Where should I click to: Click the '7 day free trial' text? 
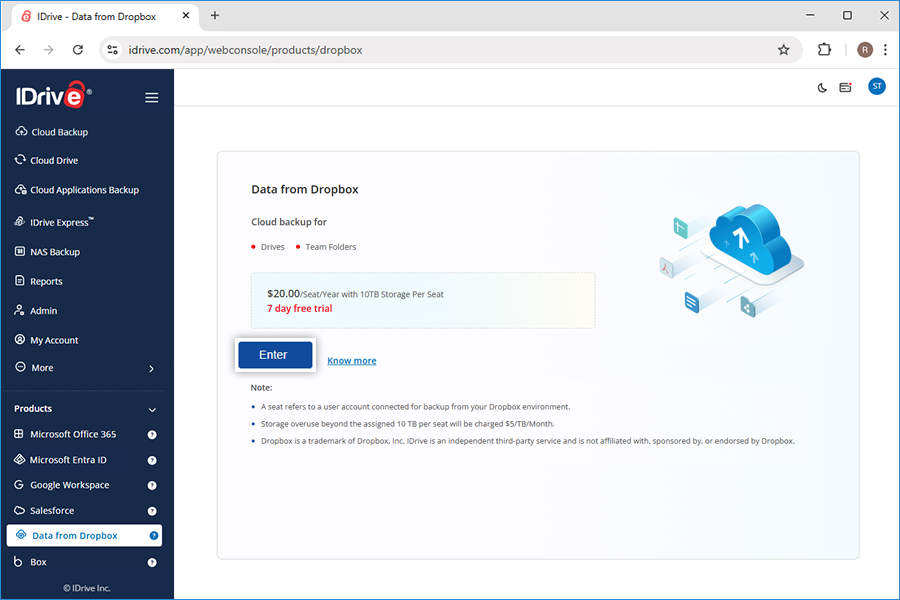(300, 308)
